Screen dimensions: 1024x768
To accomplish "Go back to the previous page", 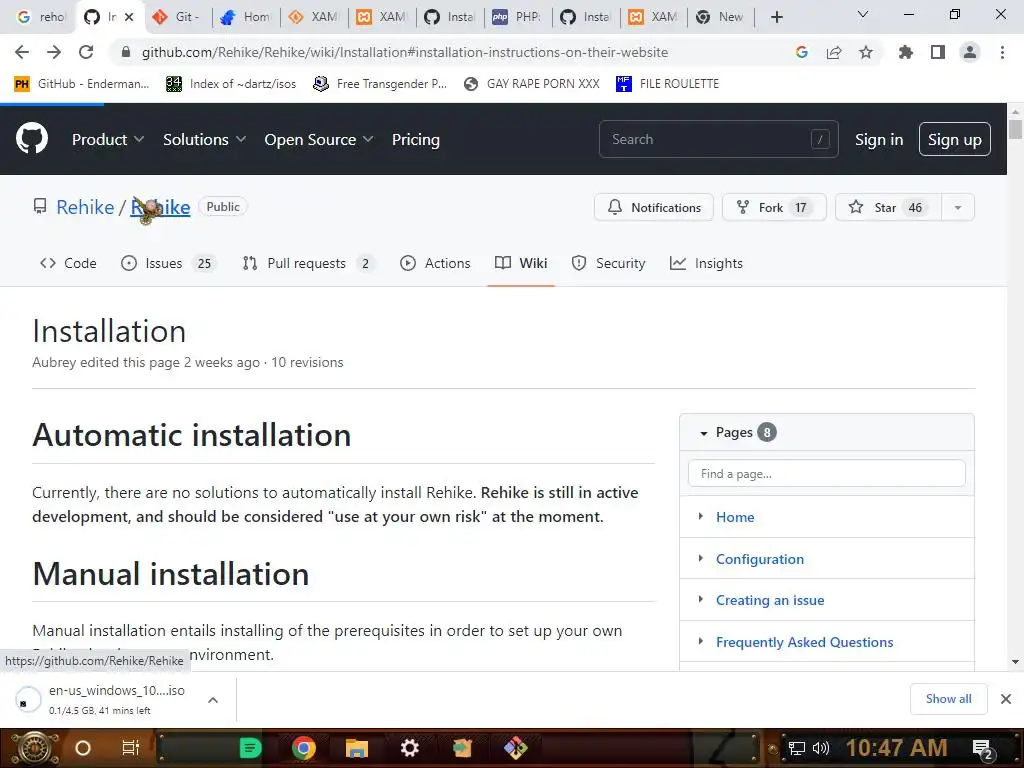I will pyautogui.click(x=22, y=52).
